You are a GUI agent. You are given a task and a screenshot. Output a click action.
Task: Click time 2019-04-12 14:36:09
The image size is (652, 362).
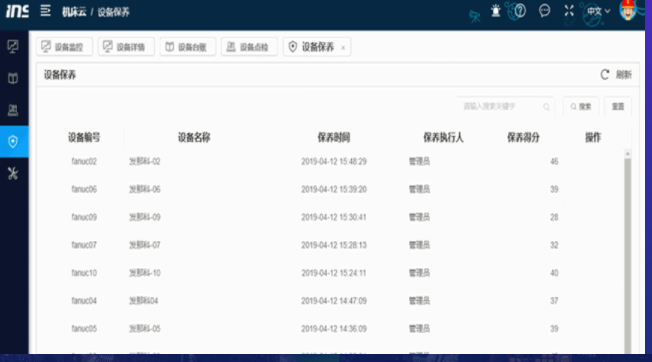334,328
